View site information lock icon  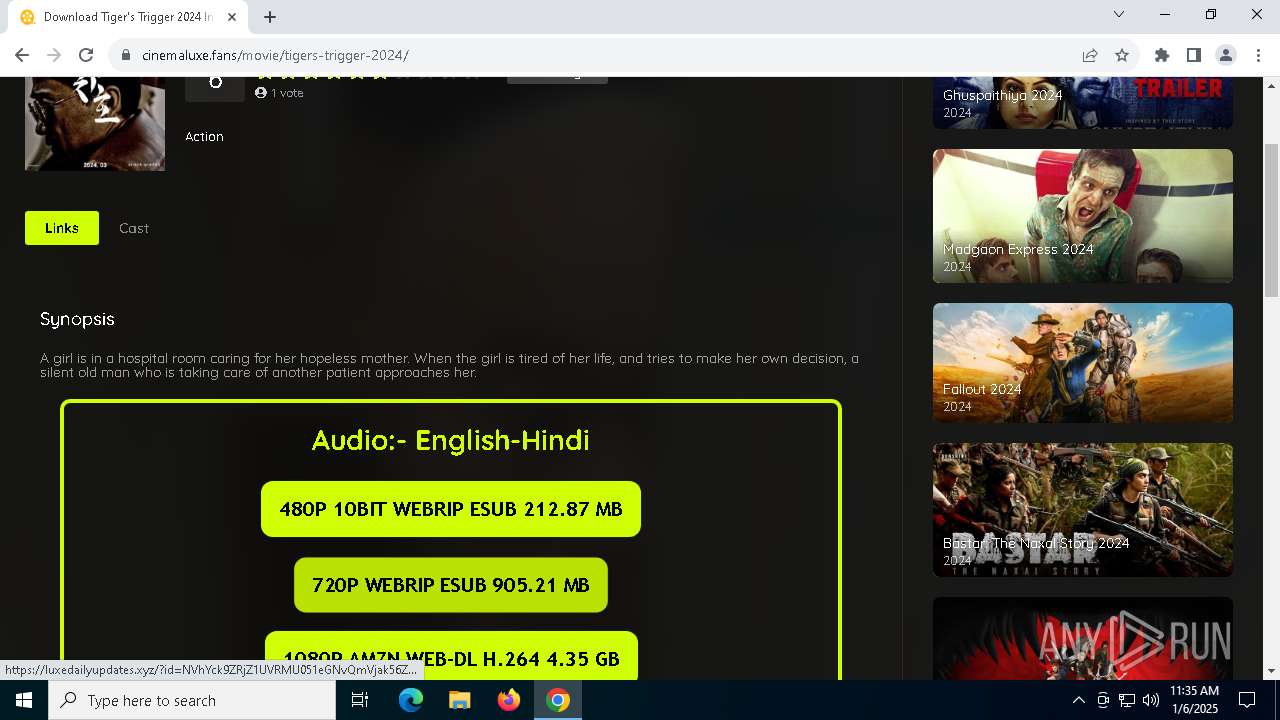coord(125,55)
